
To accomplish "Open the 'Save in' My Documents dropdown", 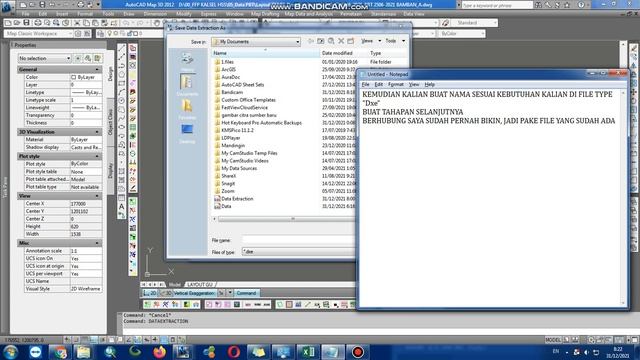I will [x=256, y=42].
